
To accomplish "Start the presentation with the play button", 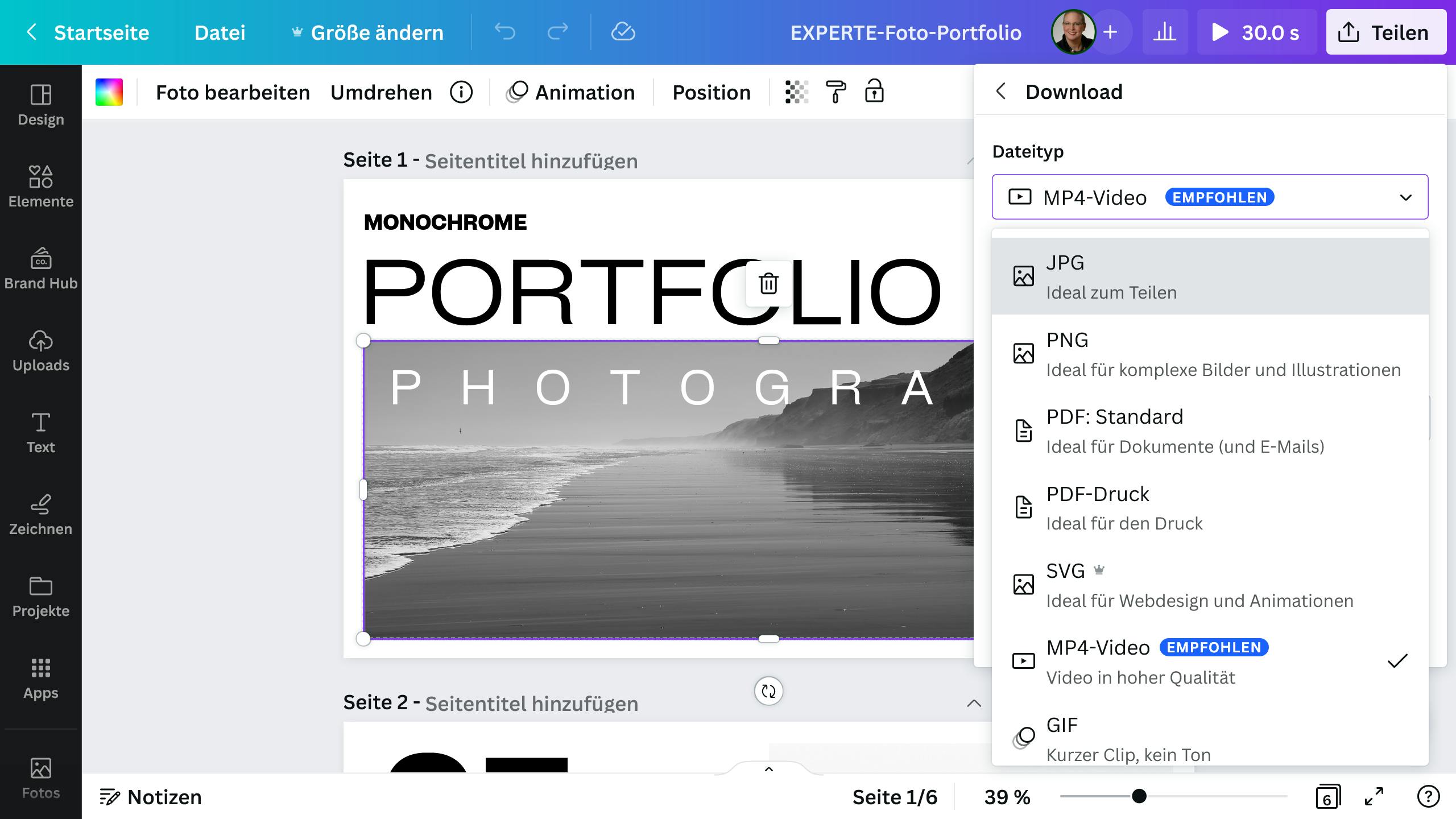I will (1219, 32).
